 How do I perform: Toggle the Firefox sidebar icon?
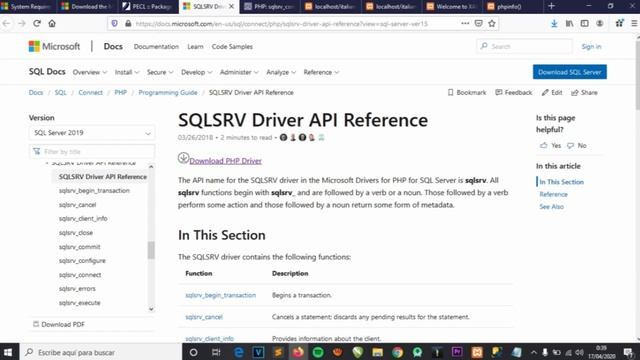pyautogui.click(x=584, y=24)
